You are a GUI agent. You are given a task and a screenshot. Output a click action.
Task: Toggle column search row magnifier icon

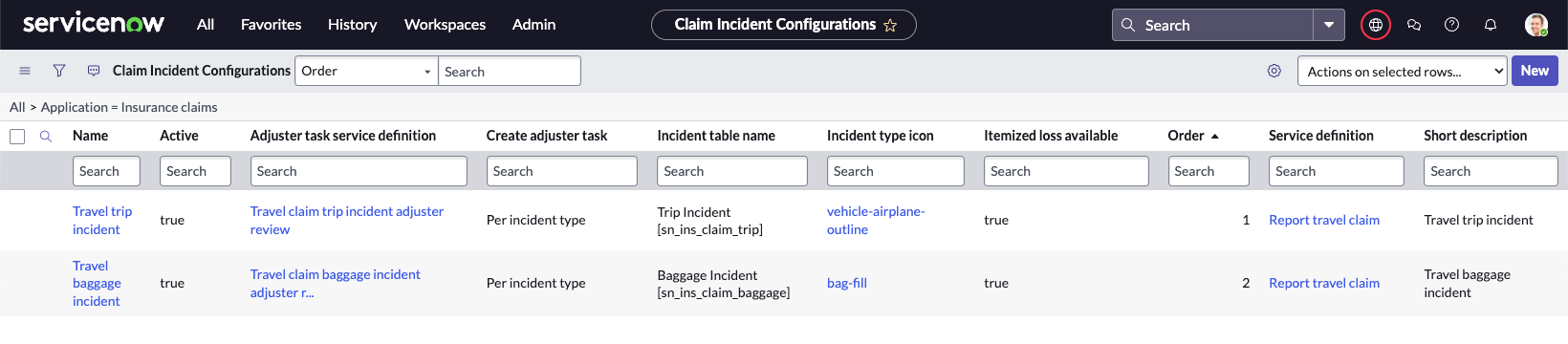coord(45,137)
